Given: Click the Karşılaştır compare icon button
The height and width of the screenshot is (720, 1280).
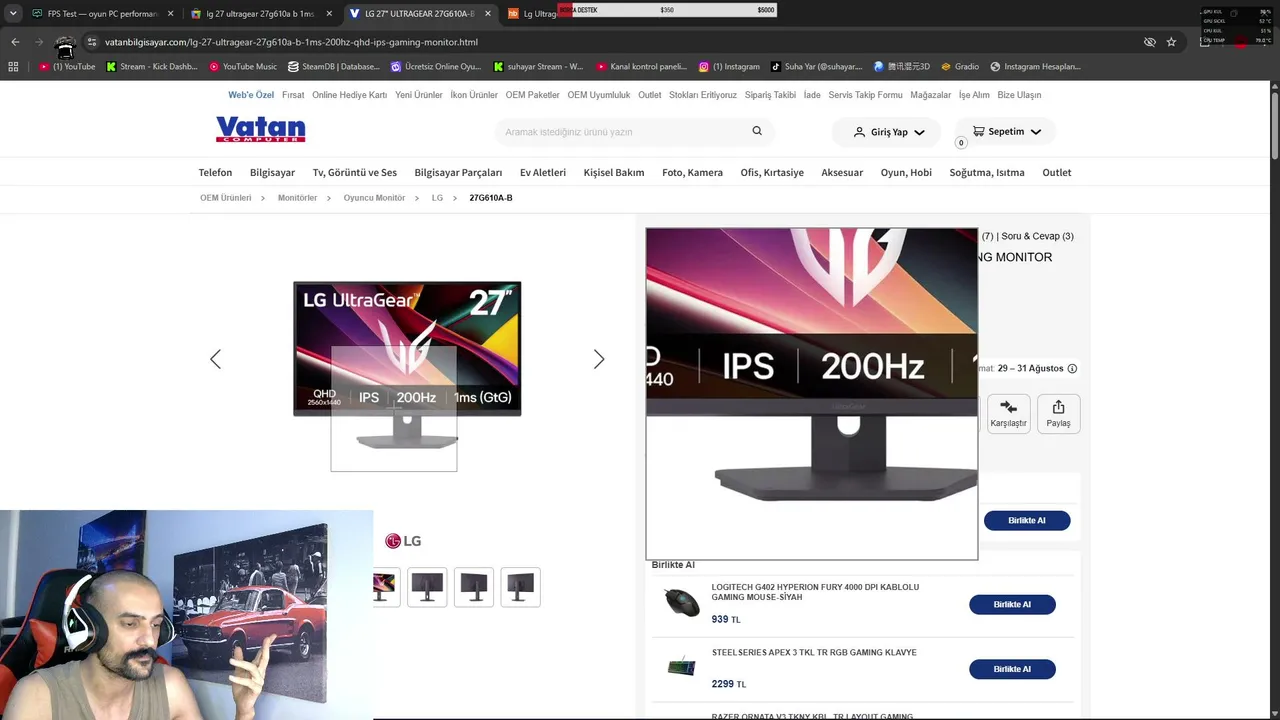Looking at the screenshot, I should click(x=1008, y=413).
